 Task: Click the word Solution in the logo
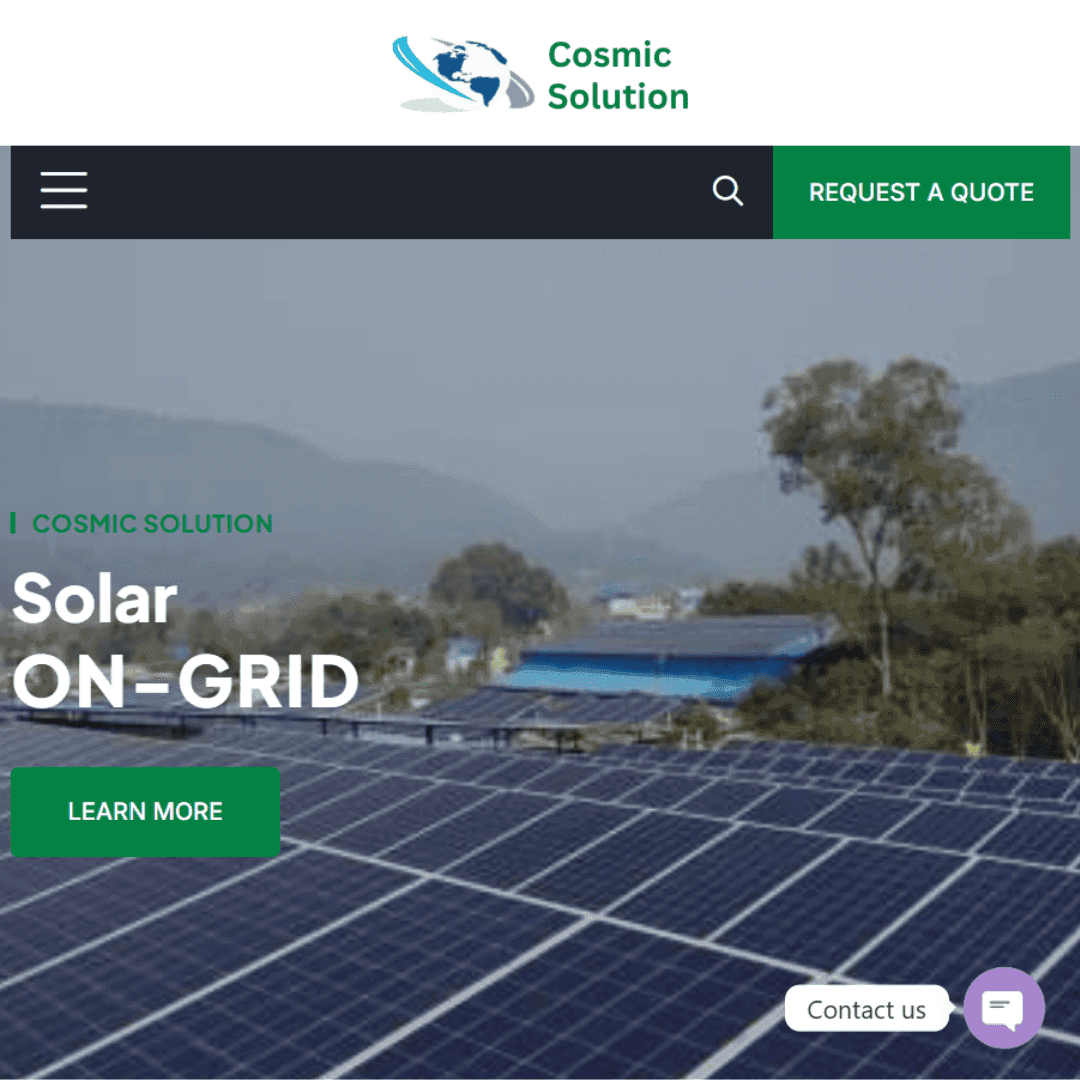pyautogui.click(x=618, y=96)
